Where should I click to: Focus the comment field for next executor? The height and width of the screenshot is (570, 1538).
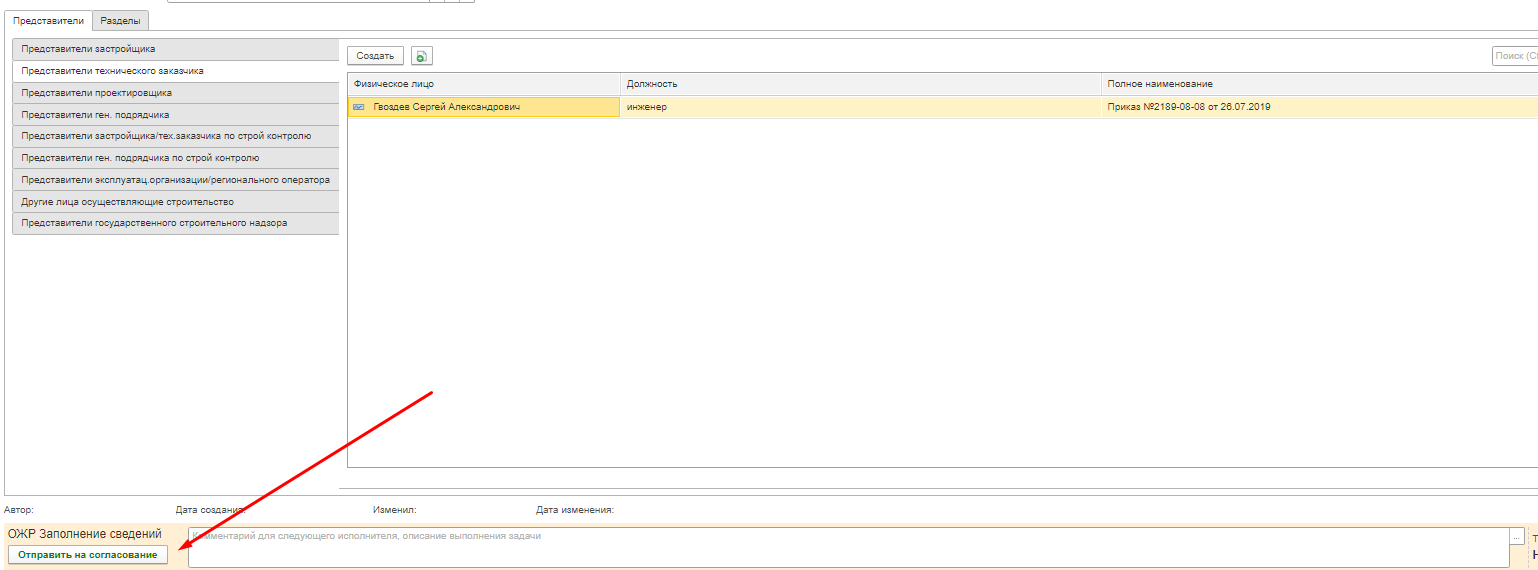point(848,547)
